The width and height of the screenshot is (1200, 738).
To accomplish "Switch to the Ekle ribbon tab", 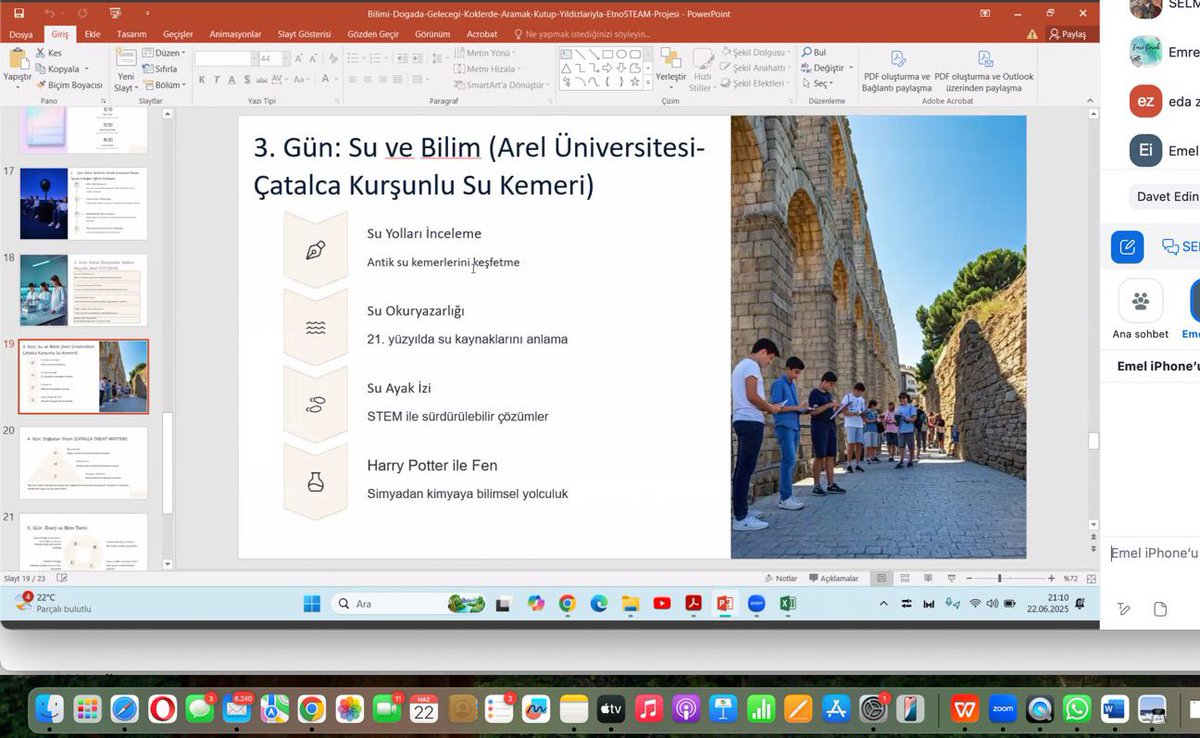I will point(93,34).
